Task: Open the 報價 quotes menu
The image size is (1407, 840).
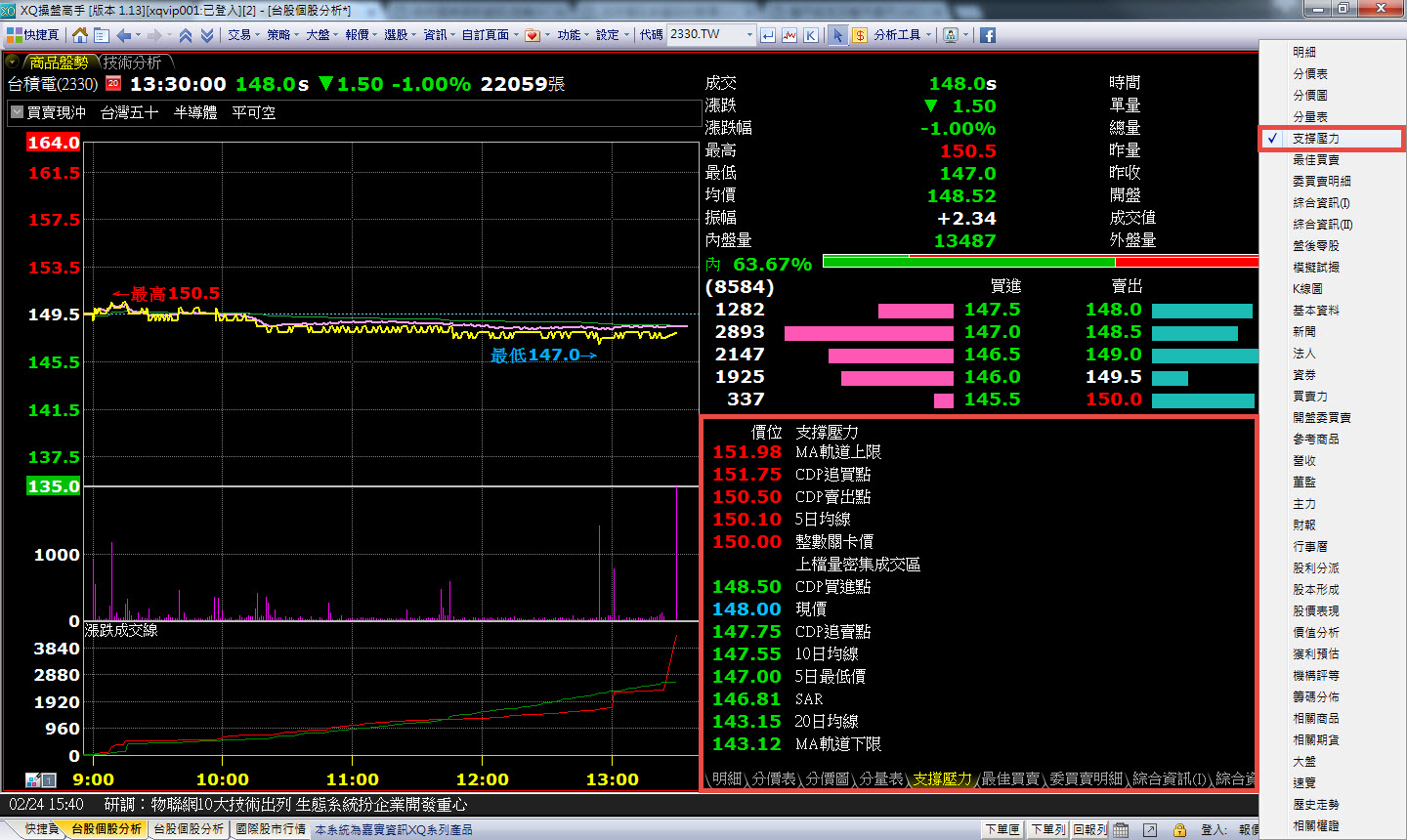Action: click(x=360, y=35)
